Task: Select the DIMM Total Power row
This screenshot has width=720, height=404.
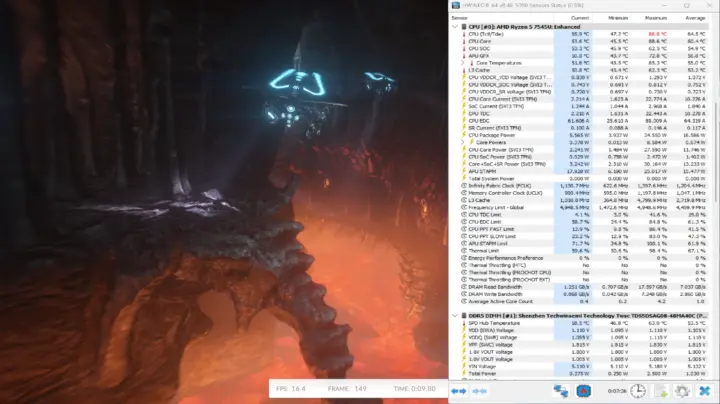Action: pyautogui.click(x=579, y=374)
